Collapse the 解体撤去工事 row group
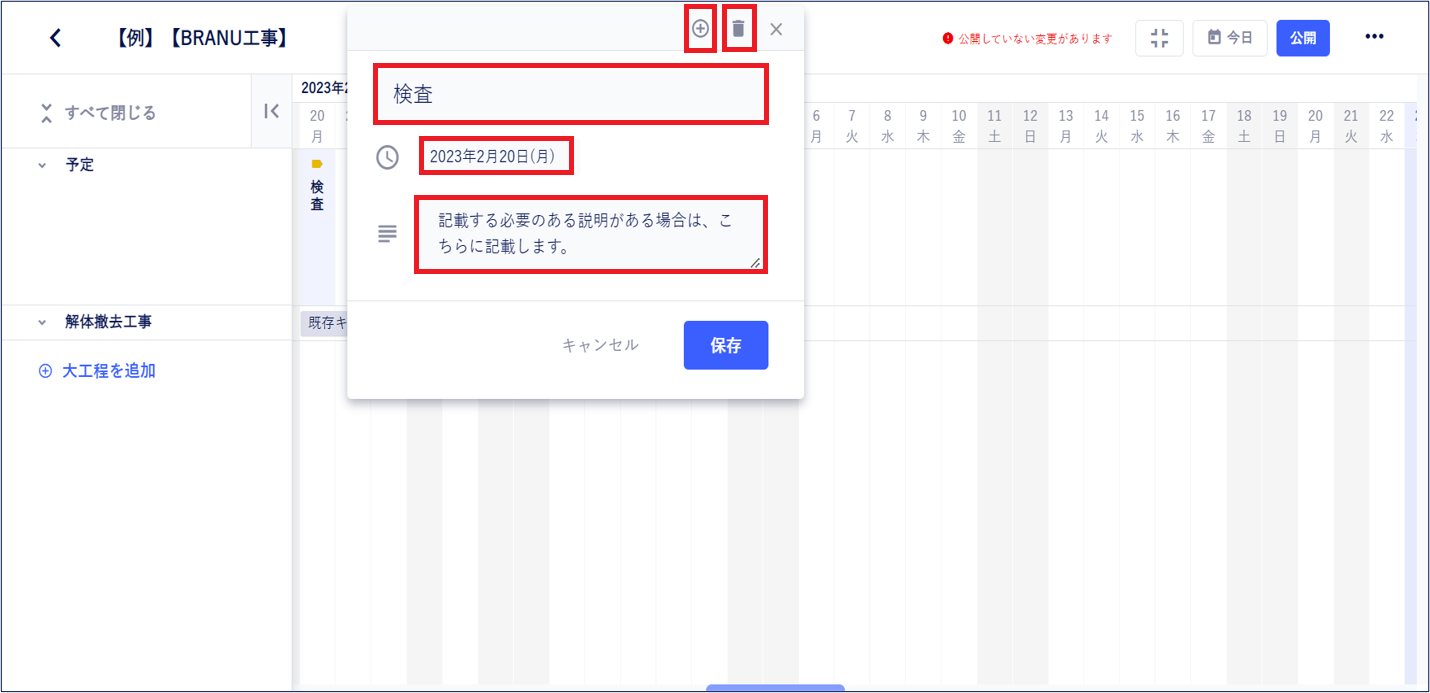Screen dimensions: 1430x693 [x=42, y=323]
